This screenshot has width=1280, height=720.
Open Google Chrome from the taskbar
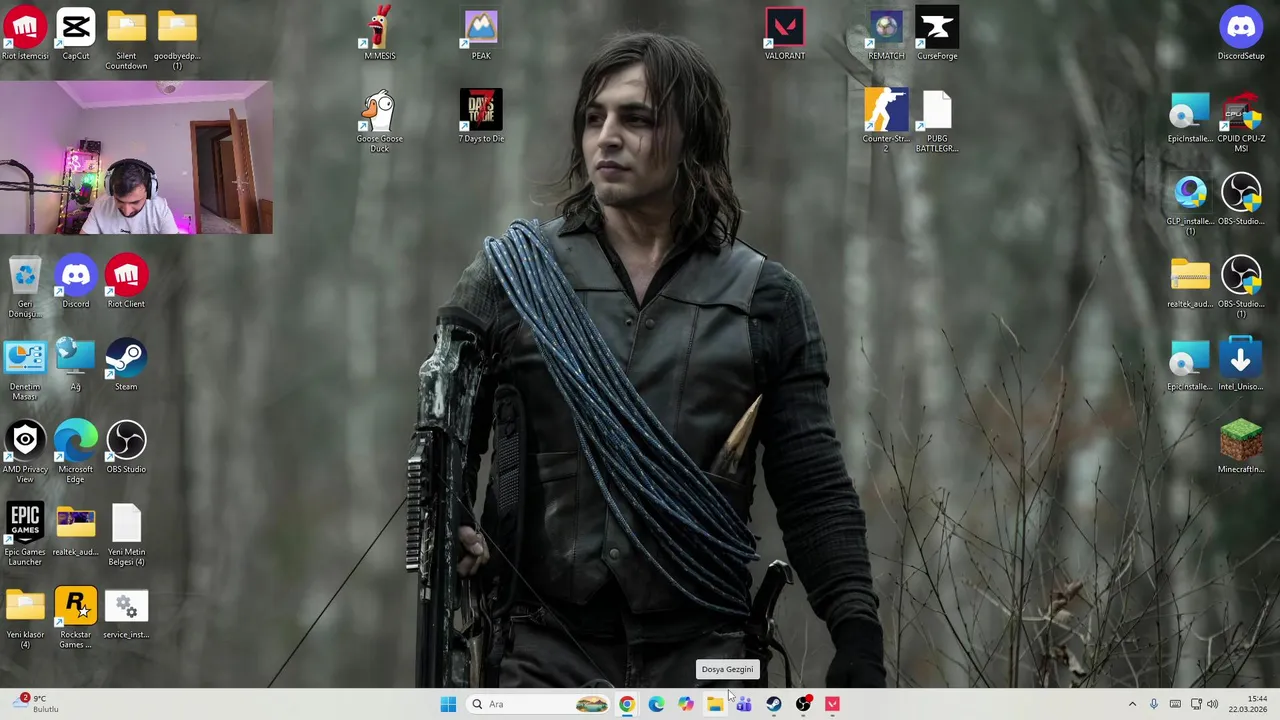point(626,704)
